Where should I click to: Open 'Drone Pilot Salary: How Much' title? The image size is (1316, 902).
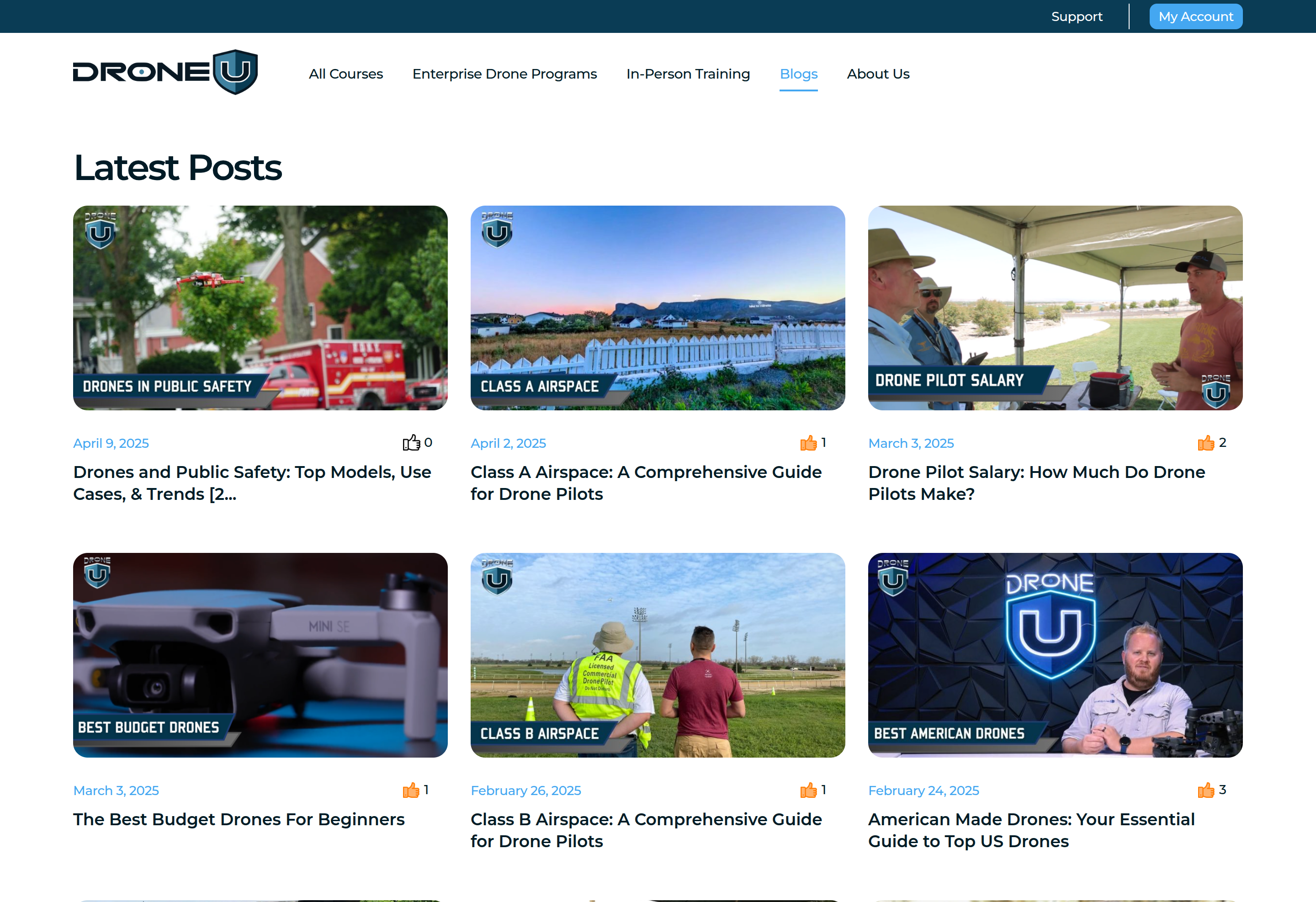point(1037,483)
